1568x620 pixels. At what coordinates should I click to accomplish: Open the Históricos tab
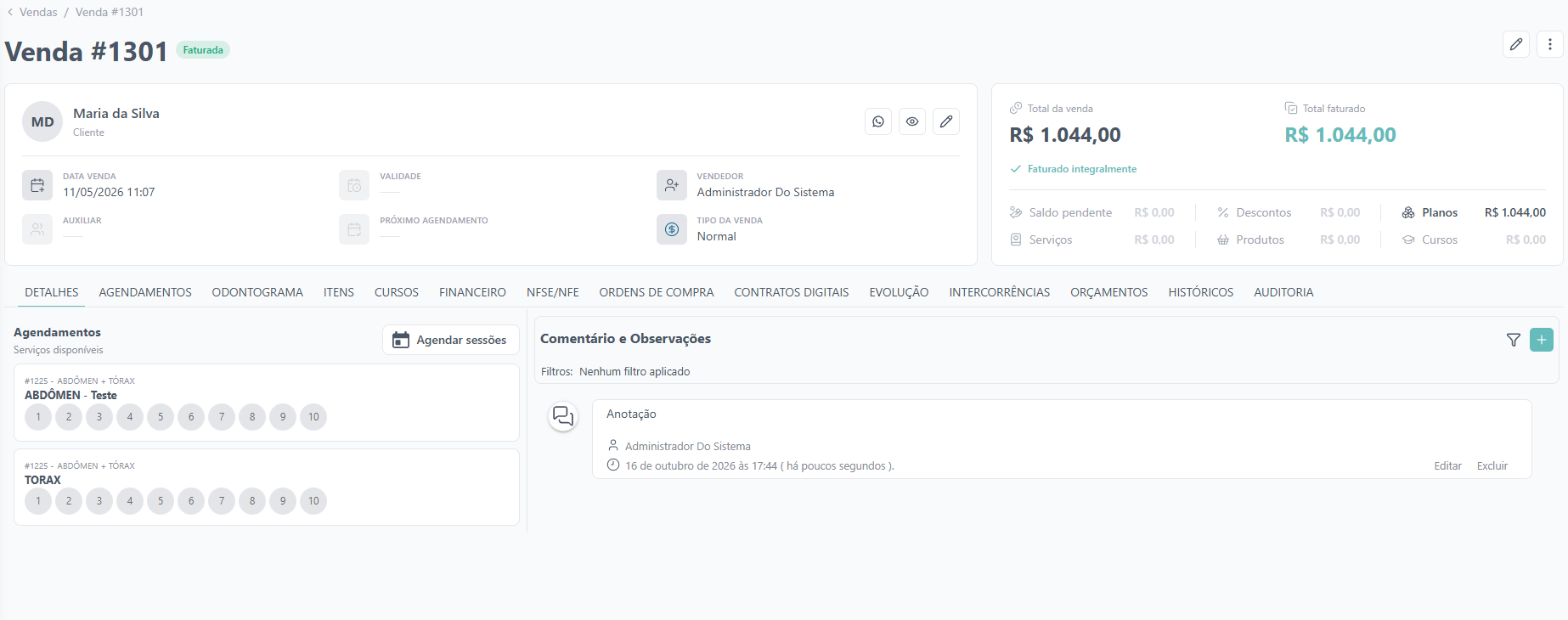click(1201, 292)
